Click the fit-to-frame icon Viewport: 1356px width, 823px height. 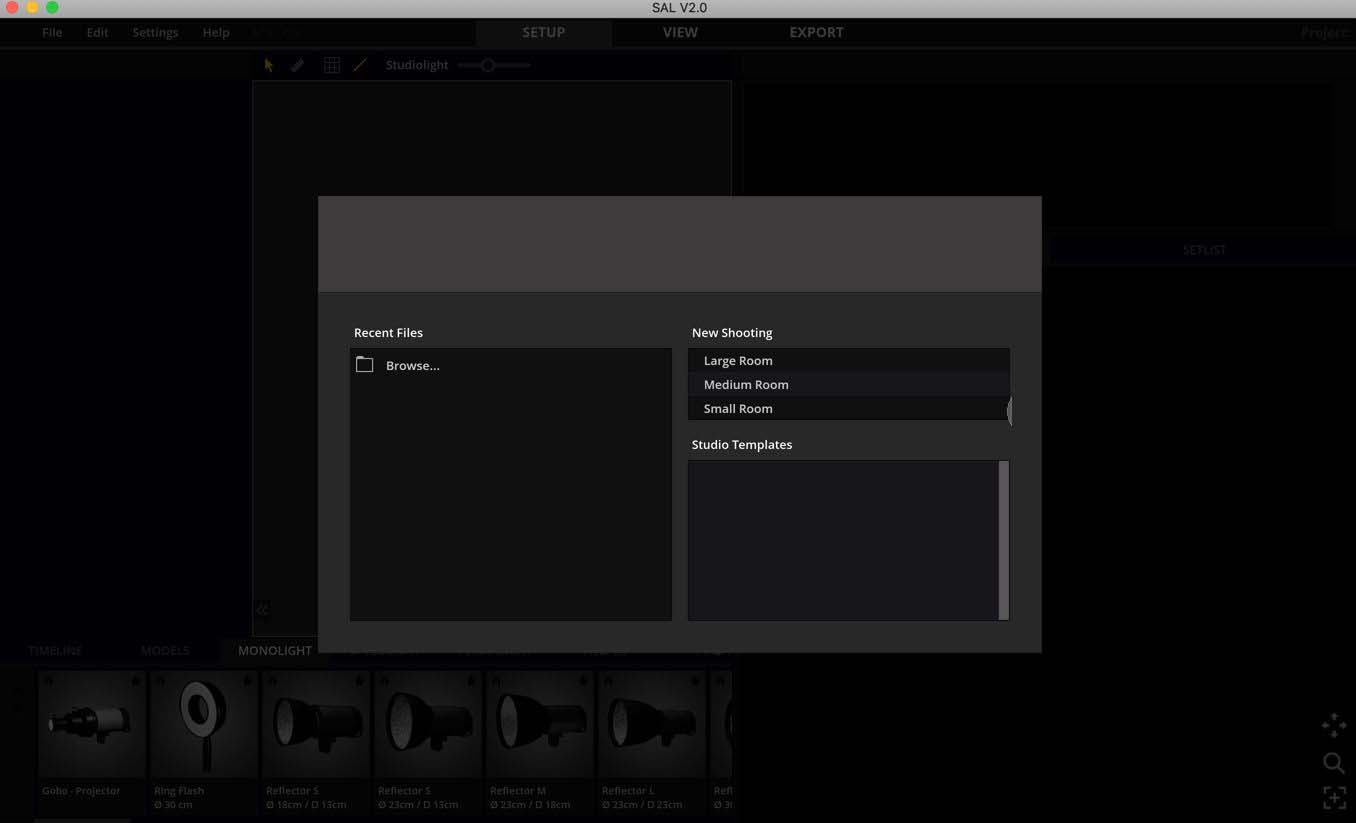coord(1334,798)
